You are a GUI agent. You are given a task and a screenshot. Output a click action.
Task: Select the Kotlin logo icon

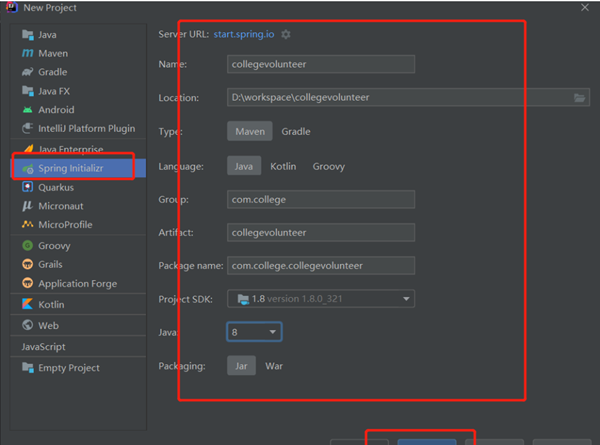click(x=28, y=304)
